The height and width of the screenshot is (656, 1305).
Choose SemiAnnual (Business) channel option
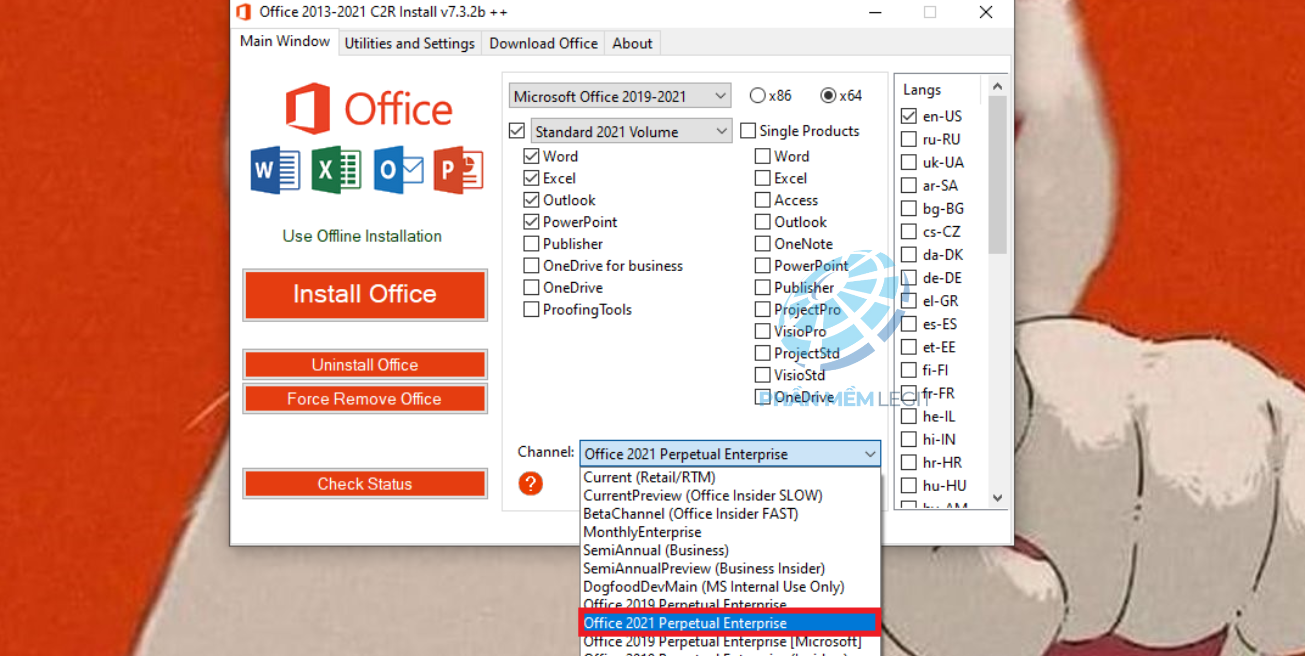tap(731, 550)
